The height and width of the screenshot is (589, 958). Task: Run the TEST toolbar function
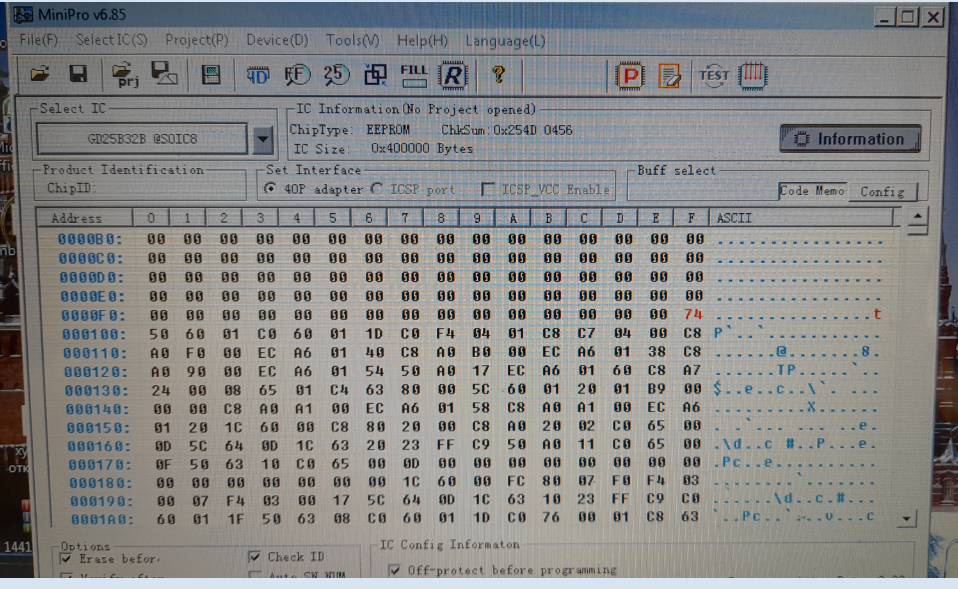pos(713,76)
